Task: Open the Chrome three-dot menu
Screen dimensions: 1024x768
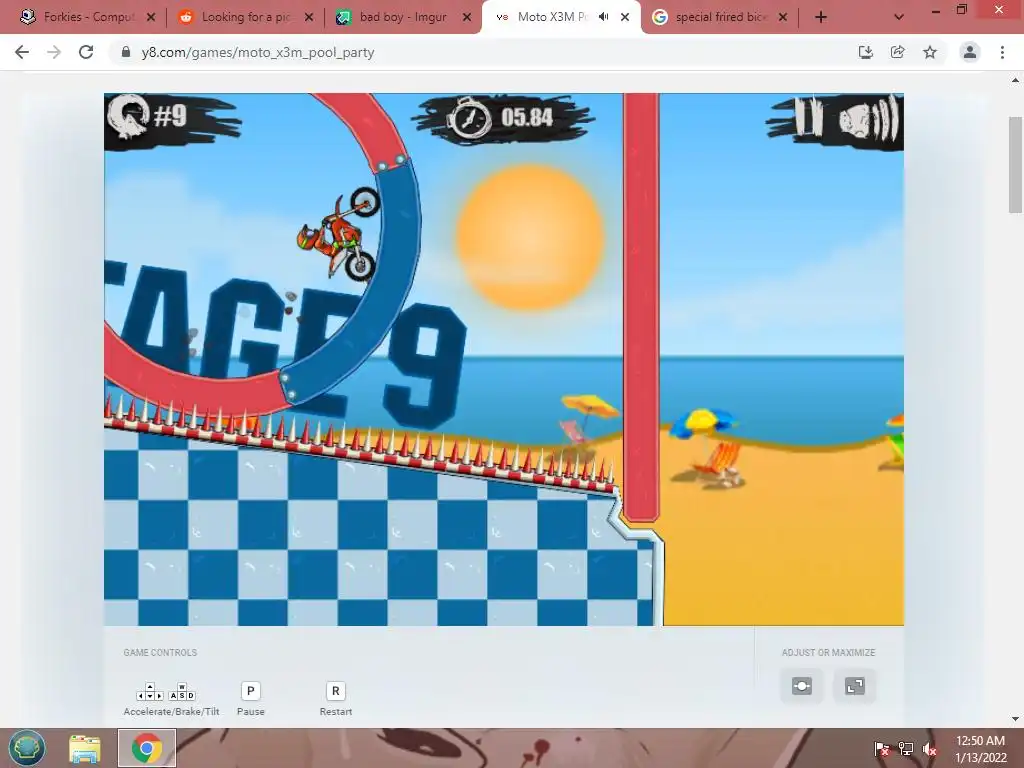Action: pos(1002,52)
